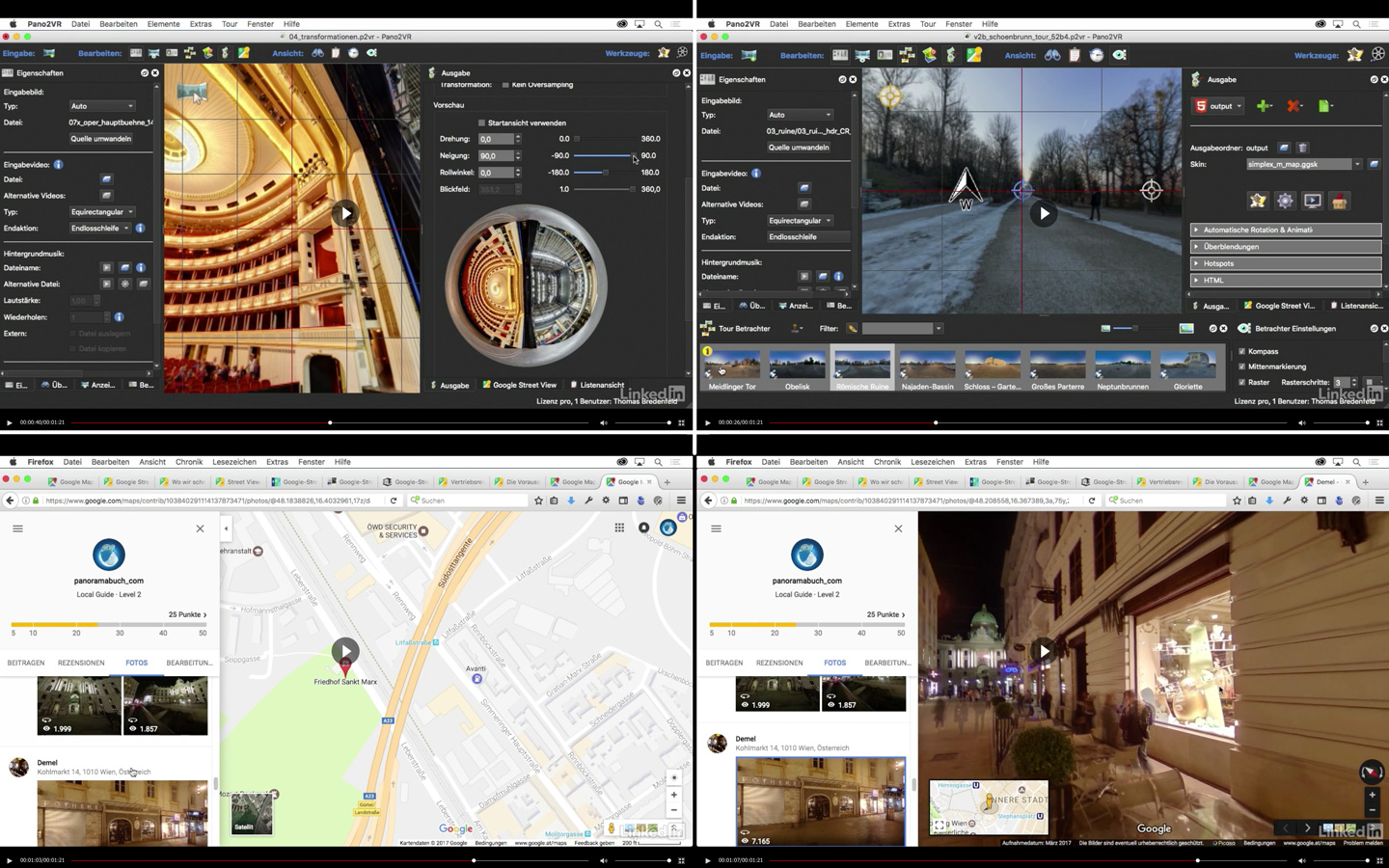This screenshot has height=868, width=1389.
Task: Toggle Mittenmarkierung checkbox
Action: tap(1242, 366)
